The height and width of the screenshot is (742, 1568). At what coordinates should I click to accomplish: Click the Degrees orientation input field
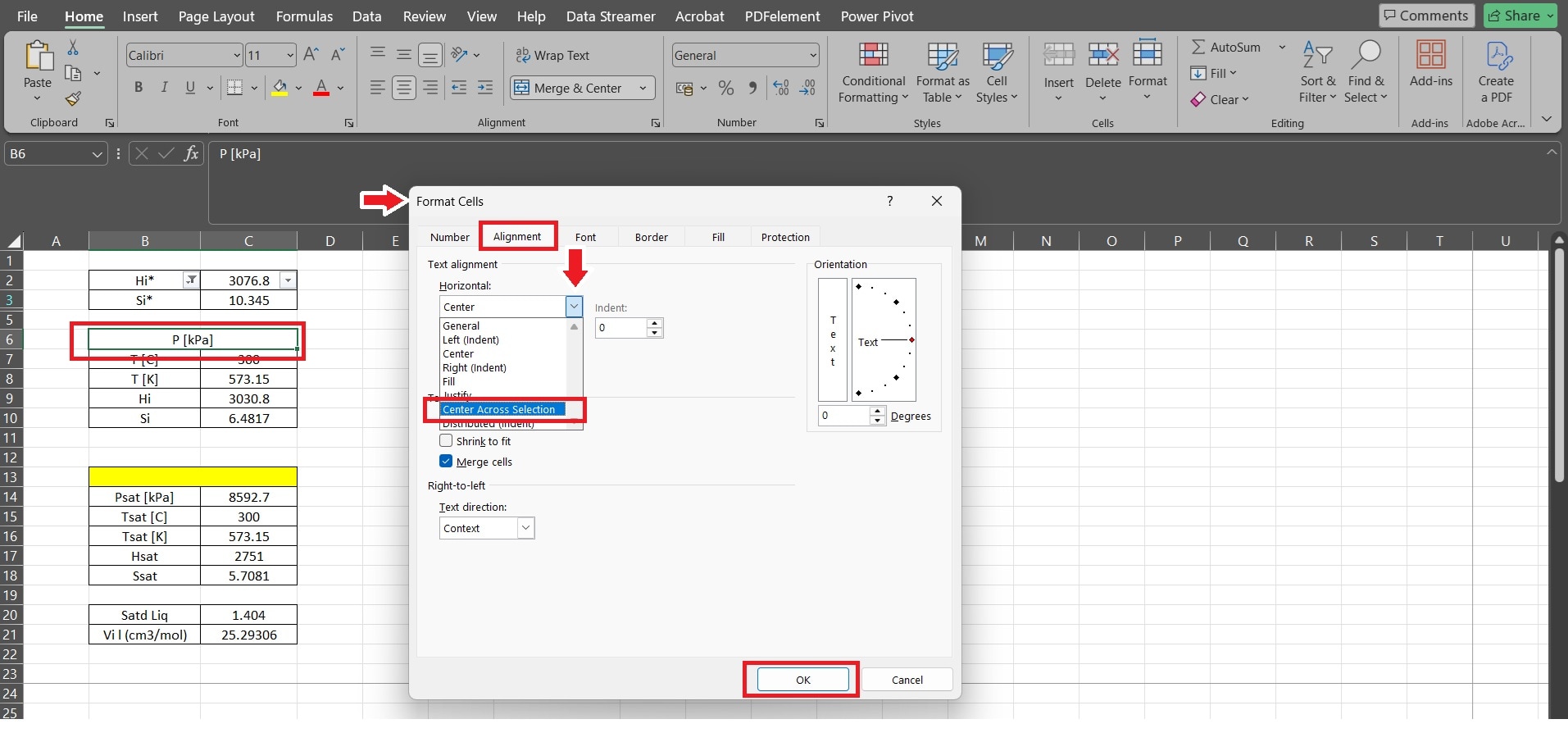844,416
